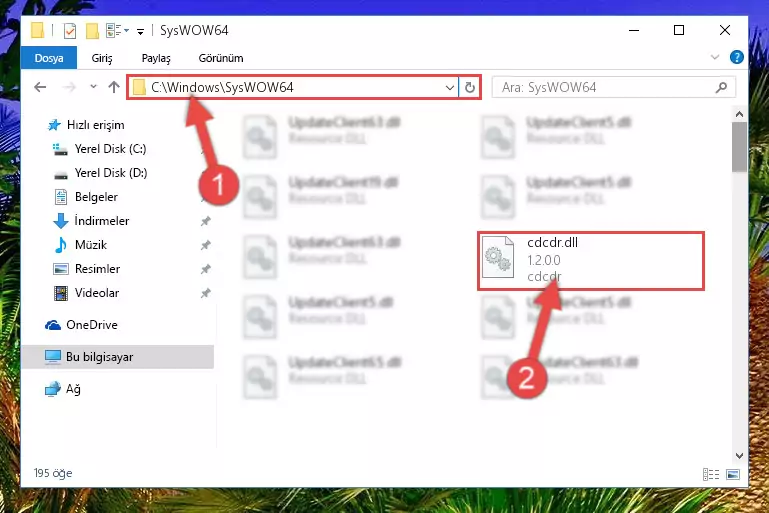Go up one folder level with up arrow
Screen dimensions: 769x513
click(x=114, y=87)
